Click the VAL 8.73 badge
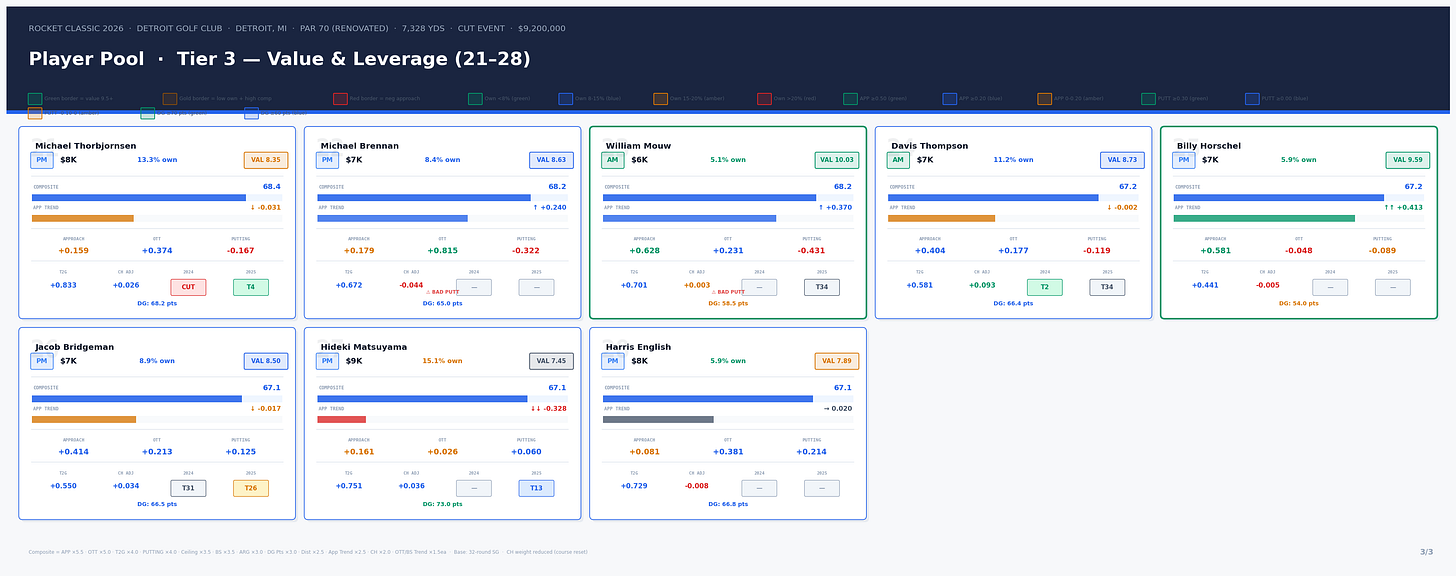The height and width of the screenshot is (576, 1456). tap(1122, 160)
